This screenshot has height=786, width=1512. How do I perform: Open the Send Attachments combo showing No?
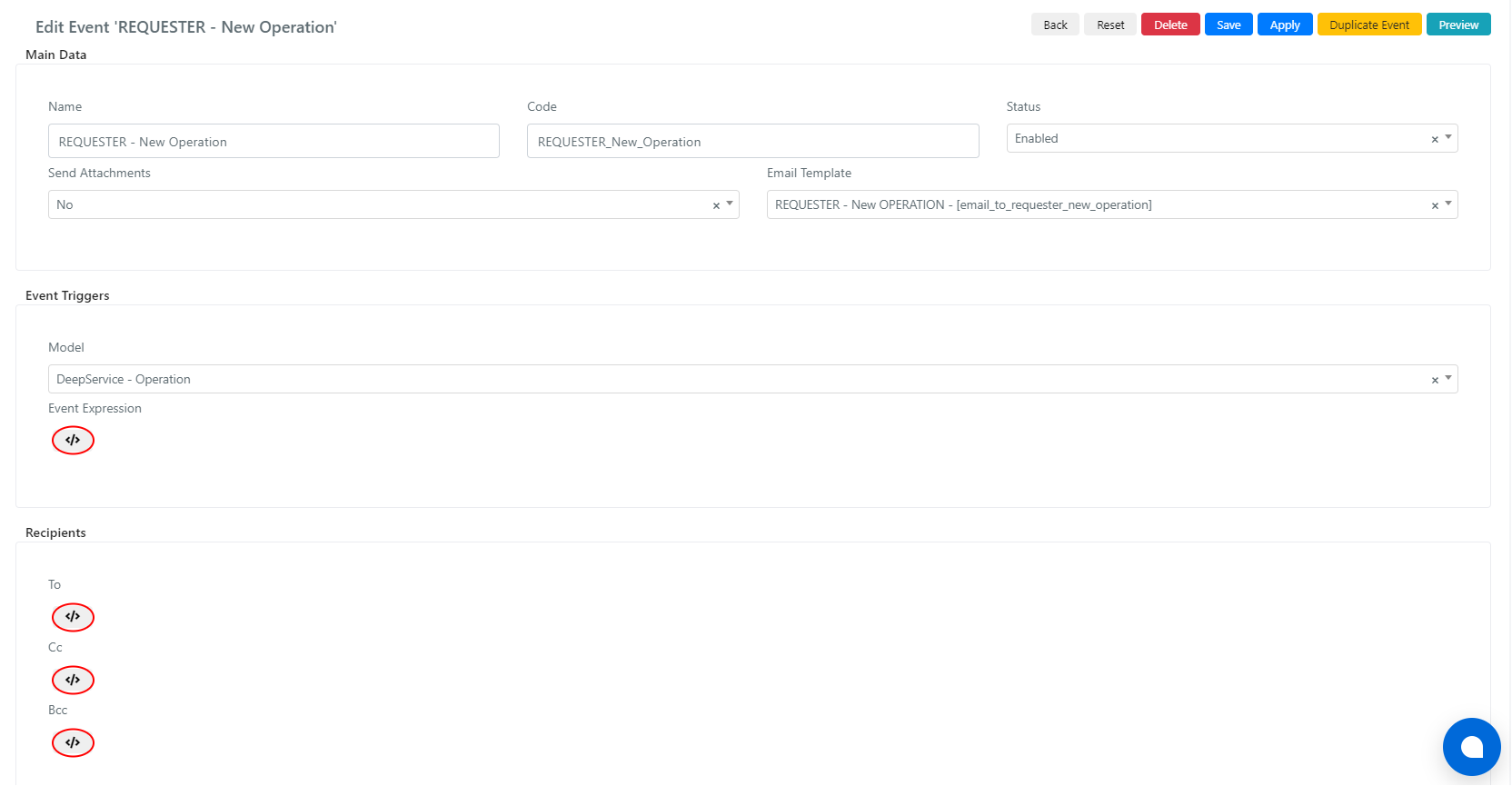coord(393,204)
